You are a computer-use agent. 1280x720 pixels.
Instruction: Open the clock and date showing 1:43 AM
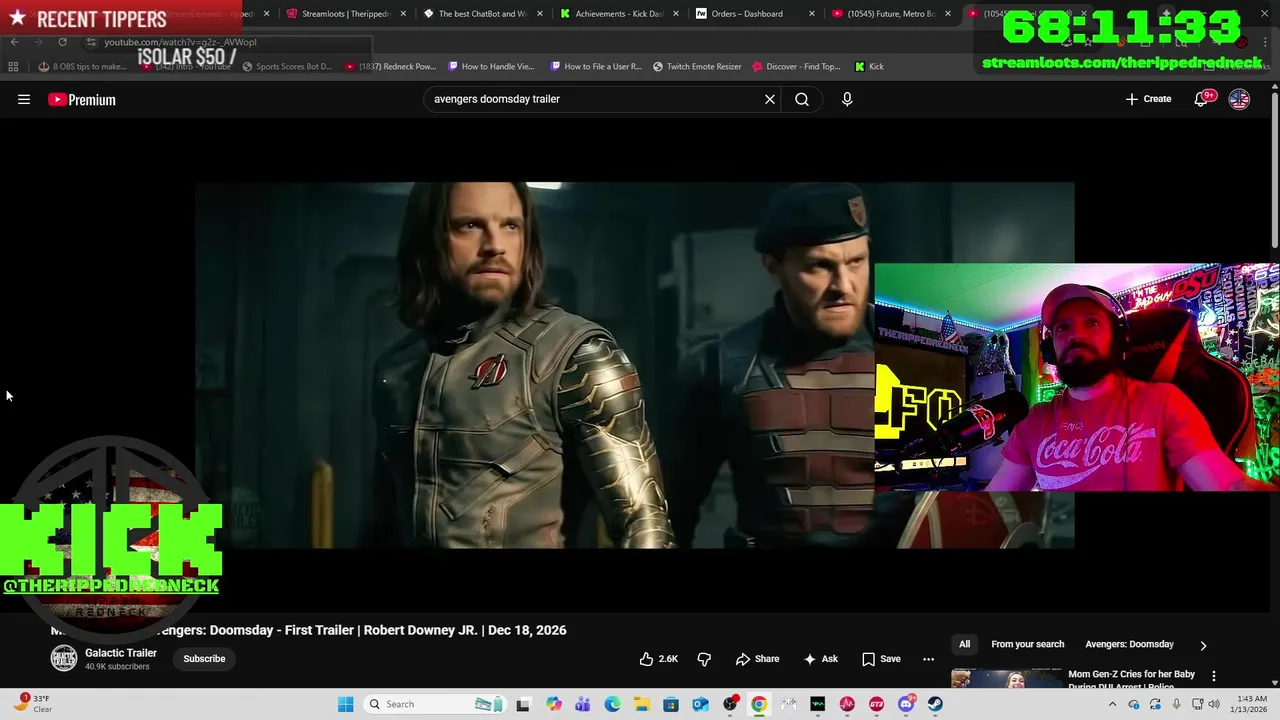click(x=1250, y=704)
